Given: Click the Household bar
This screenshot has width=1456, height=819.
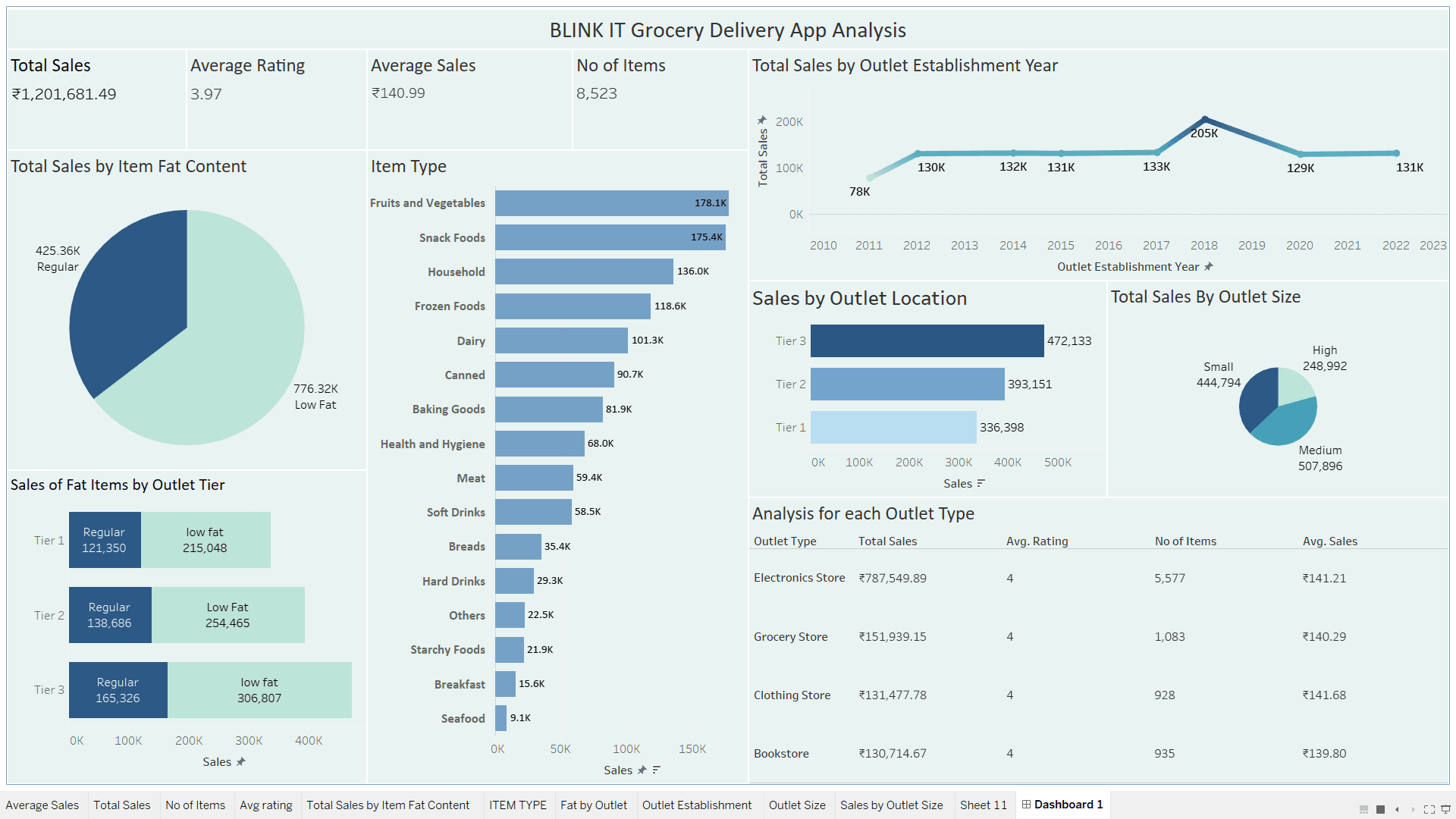Looking at the screenshot, I should [585, 271].
